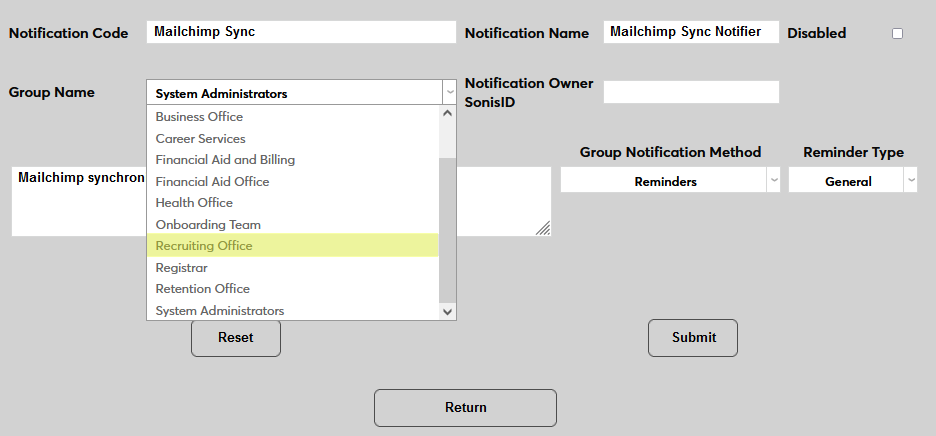Pick Financial Aid and Billing option
The height and width of the screenshot is (436, 936).
292,159
